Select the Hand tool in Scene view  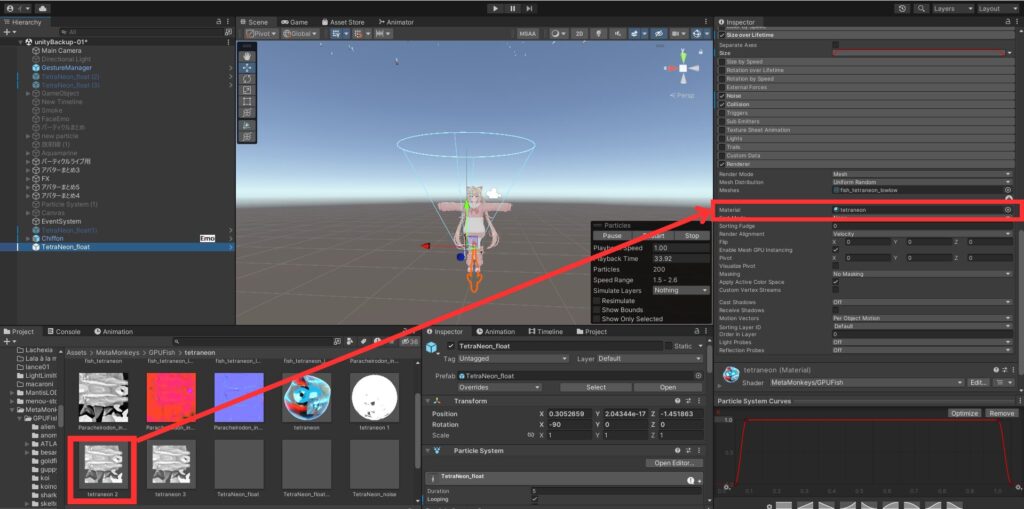click(x=247, y=56)
